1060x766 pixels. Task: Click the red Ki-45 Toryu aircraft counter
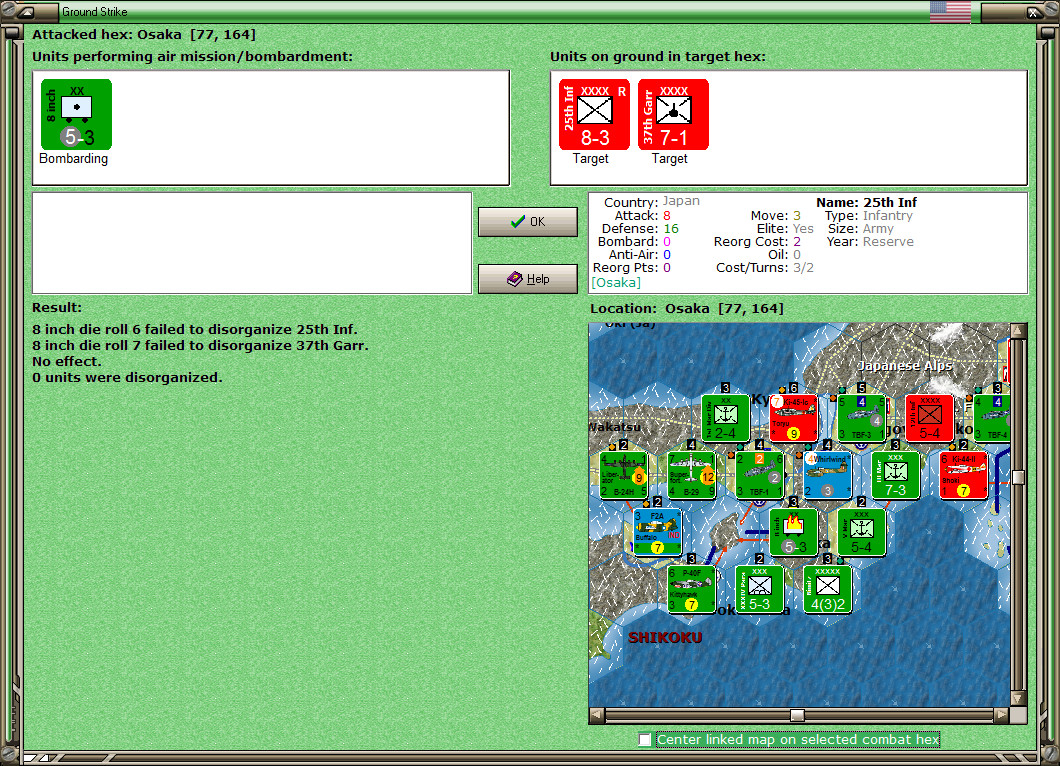tap(794, 418)
